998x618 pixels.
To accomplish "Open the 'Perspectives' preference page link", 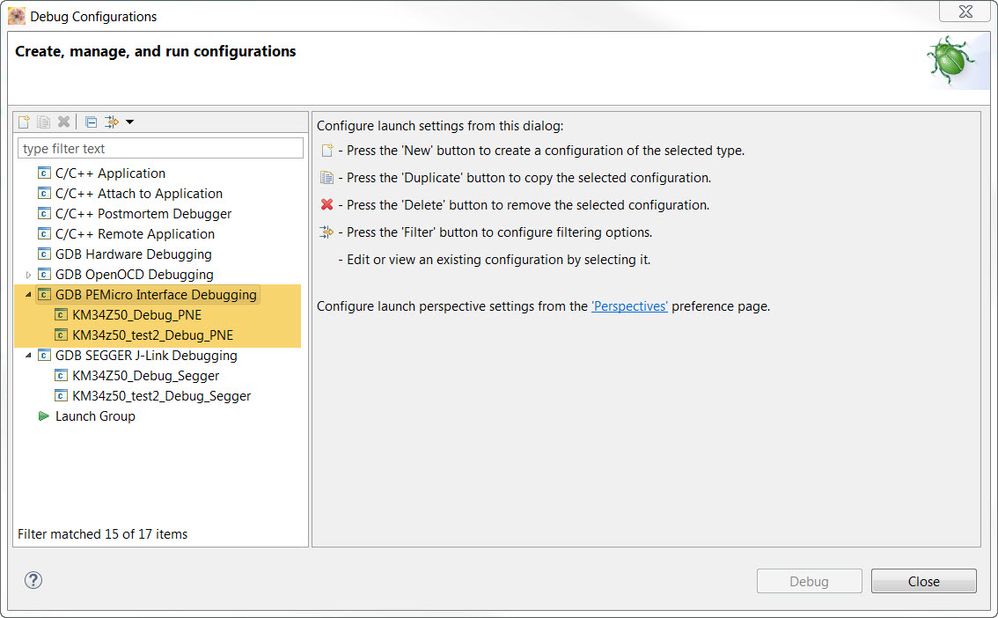I will tap(629, 306).
